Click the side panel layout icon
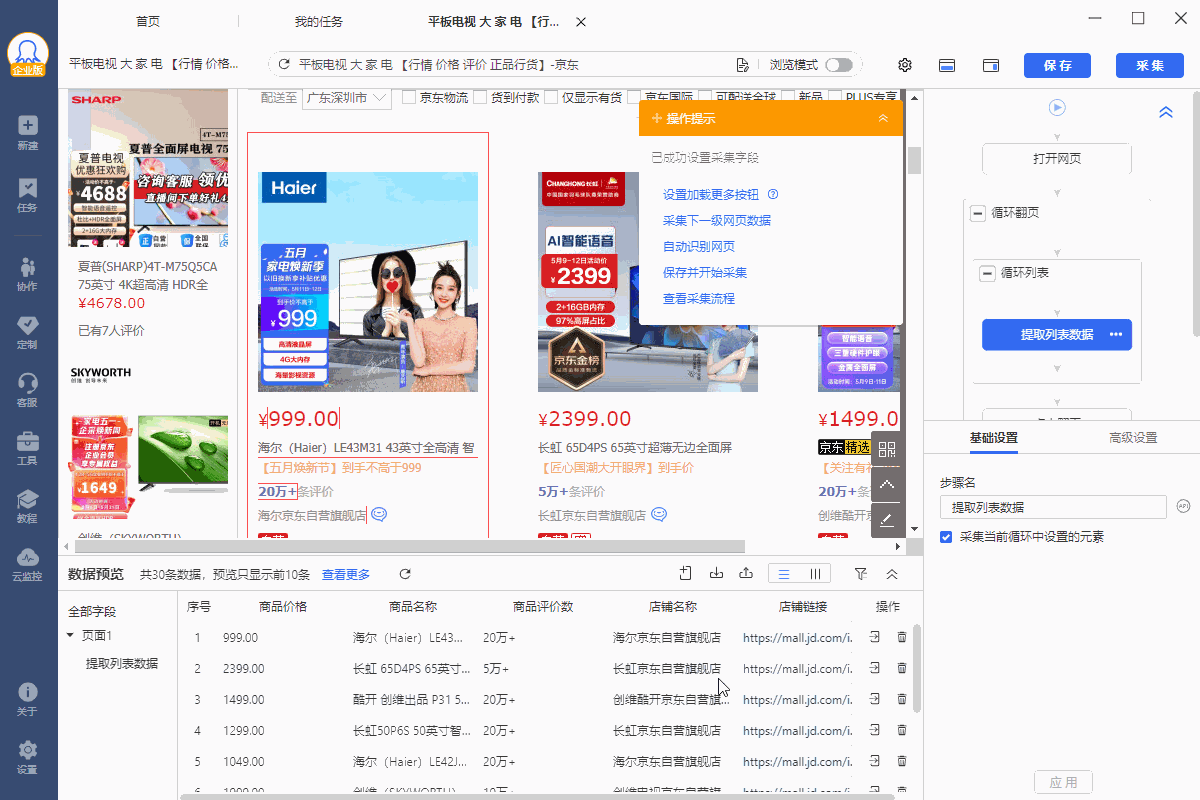The width and height of the screenshot is (1200, 800). (991, 65)
